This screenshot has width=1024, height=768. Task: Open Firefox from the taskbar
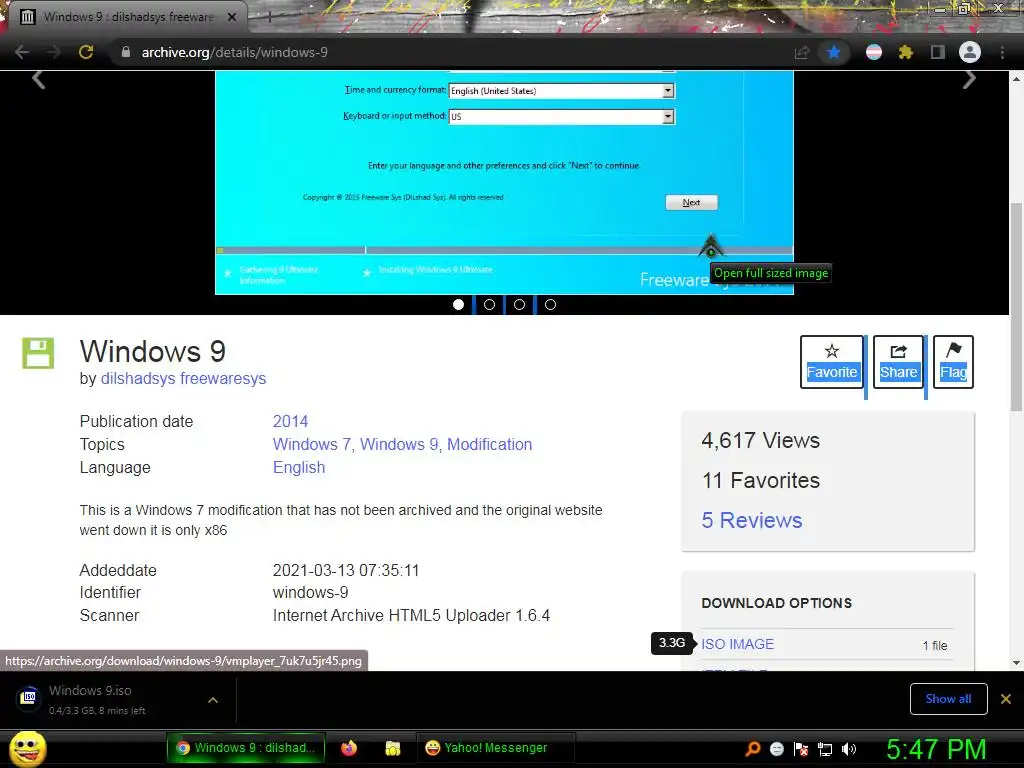point(349,748)
